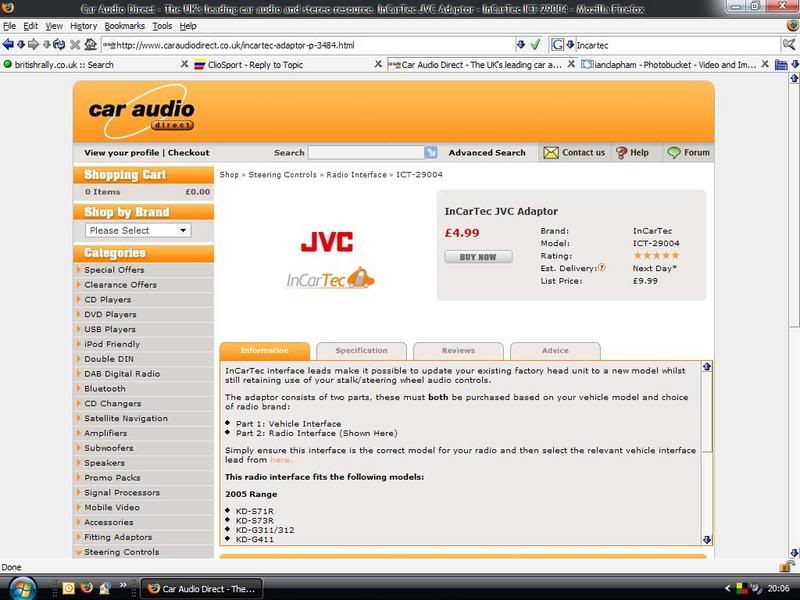The height and width of the screenshot is (600, 800).
Task: Click the search magnifier icon in browser toolbar
Action: [789, 45]
